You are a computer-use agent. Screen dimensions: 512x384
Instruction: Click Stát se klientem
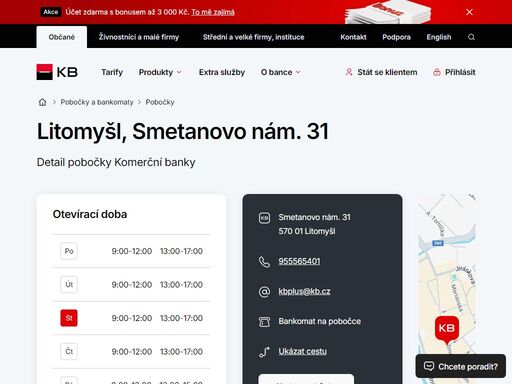(x=381, y=72)
